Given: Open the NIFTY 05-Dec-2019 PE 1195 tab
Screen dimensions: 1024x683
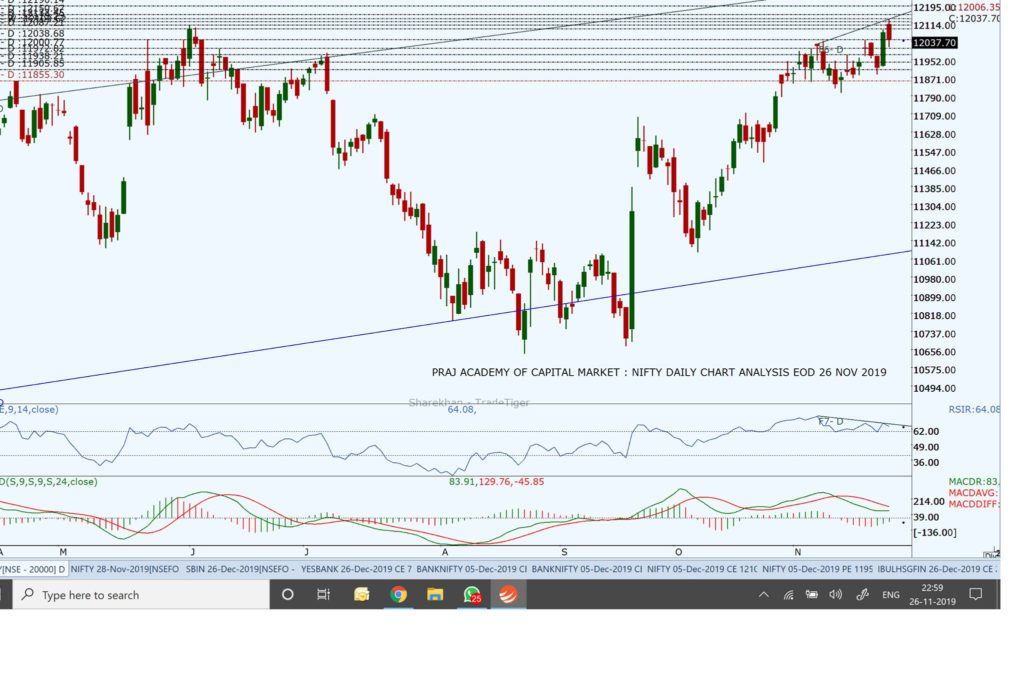Looking at the screenshot, I should click(818, 569).
